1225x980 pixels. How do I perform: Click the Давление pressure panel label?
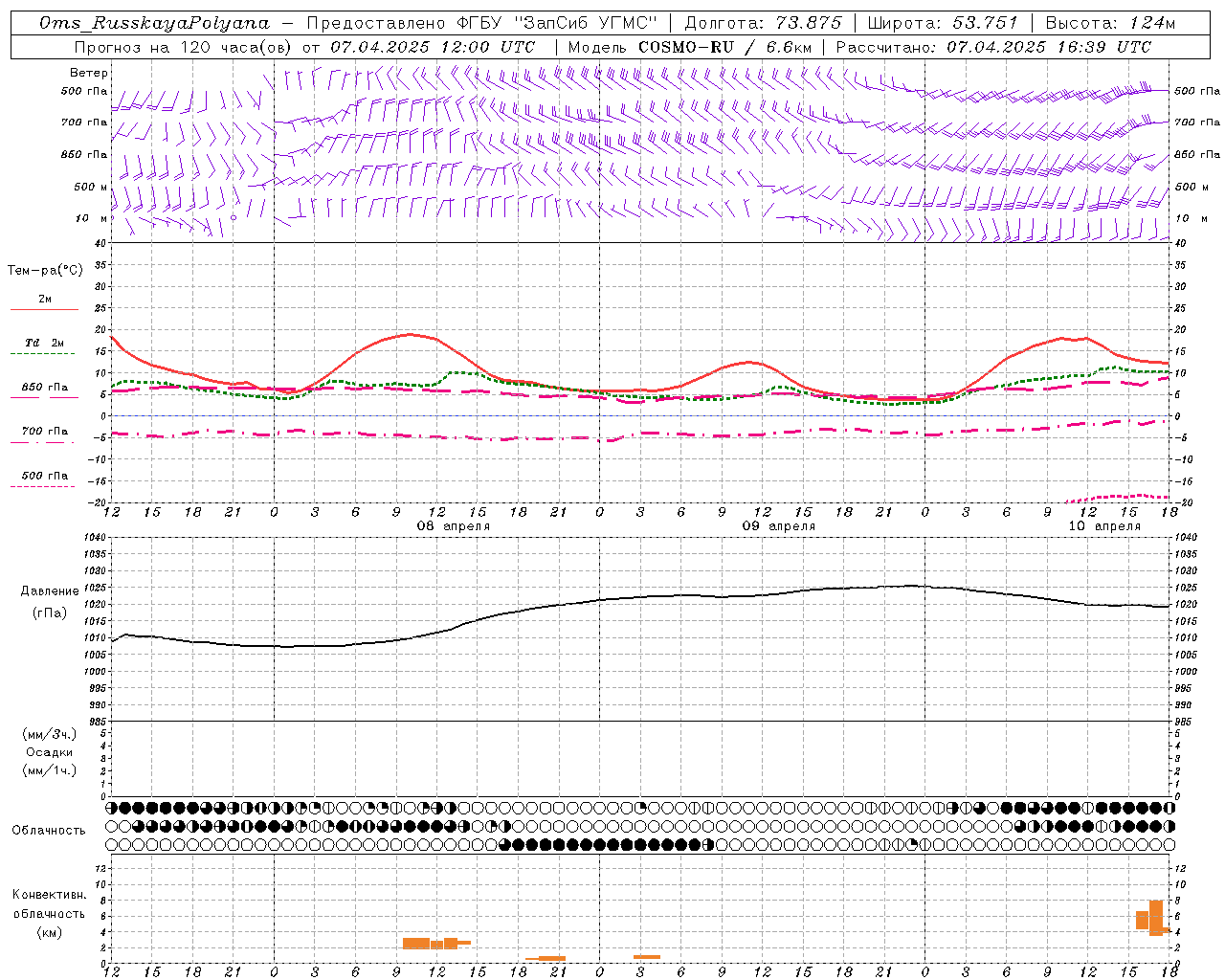(x=50, y=591)
